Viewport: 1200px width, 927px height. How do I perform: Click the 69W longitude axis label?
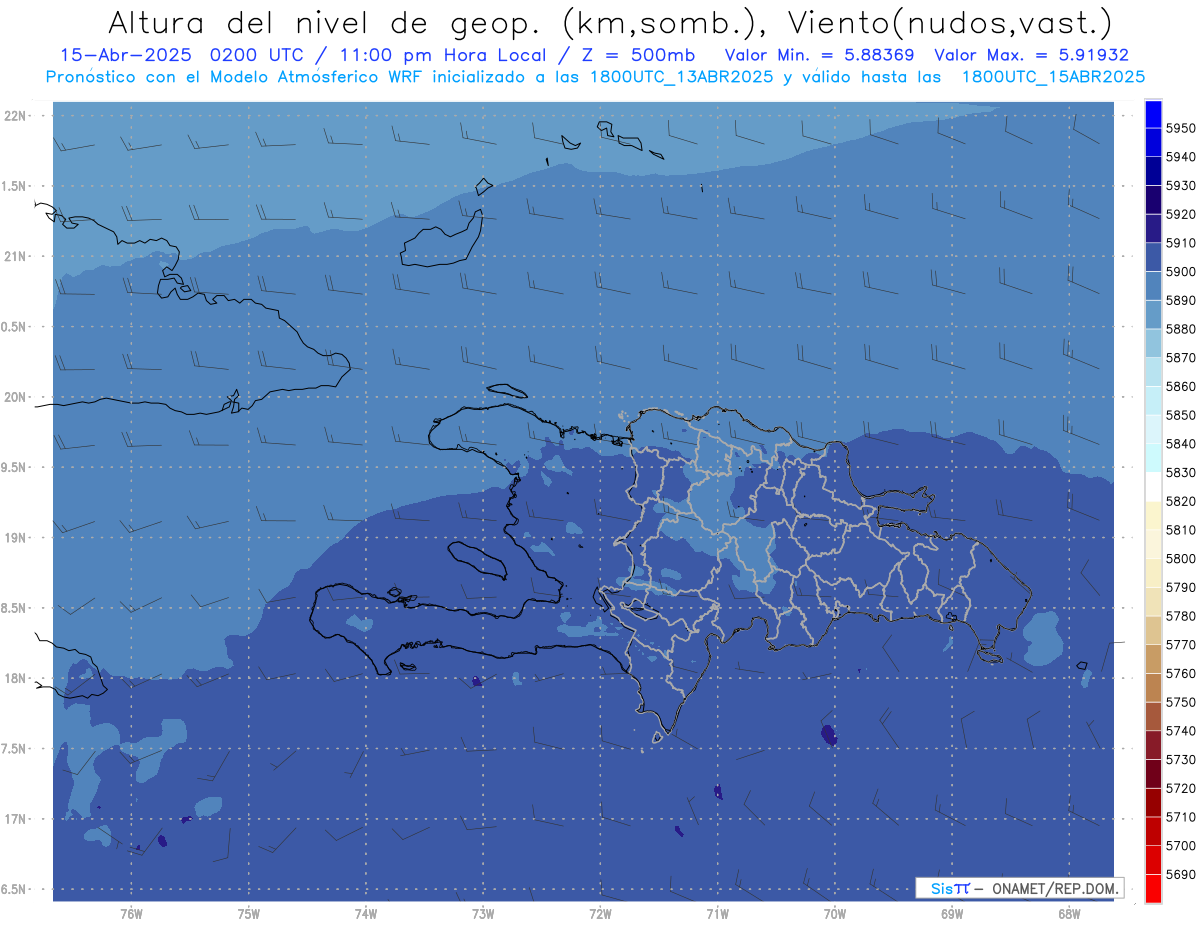951,913
